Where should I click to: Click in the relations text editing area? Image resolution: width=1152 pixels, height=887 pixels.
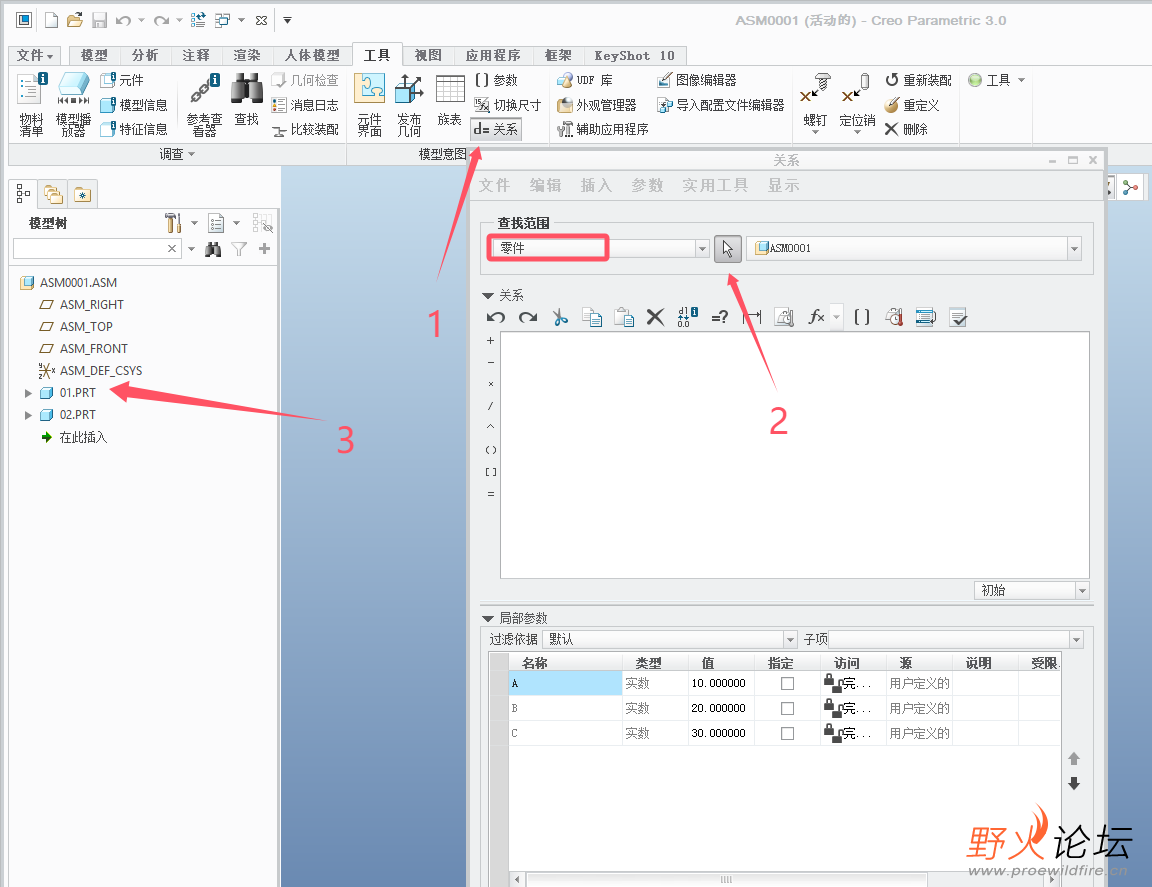(794, 456)
